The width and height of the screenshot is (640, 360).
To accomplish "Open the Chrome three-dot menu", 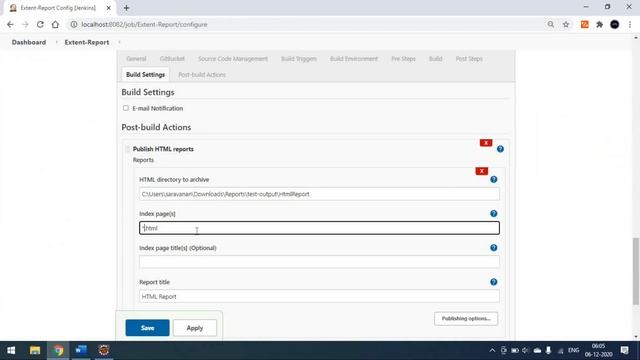I will point(630,24).
